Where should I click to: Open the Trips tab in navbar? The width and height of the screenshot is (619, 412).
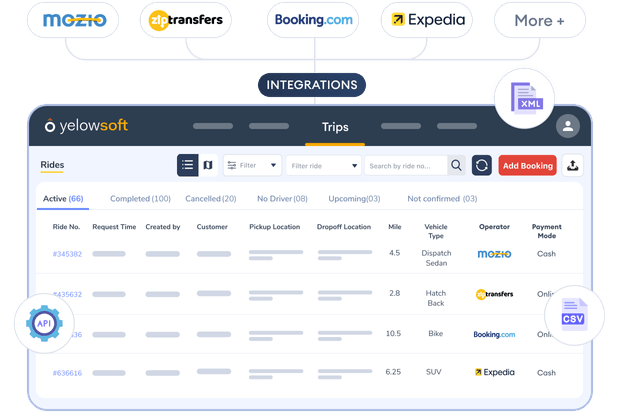pos(335,127)
